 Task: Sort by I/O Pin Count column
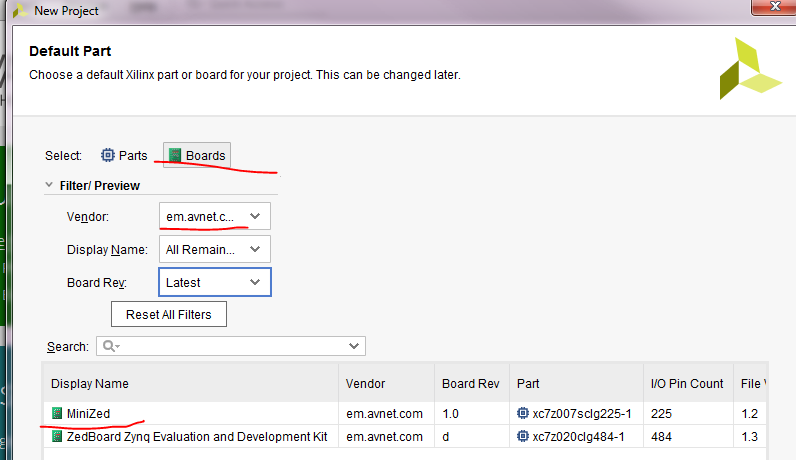(688, 383)
